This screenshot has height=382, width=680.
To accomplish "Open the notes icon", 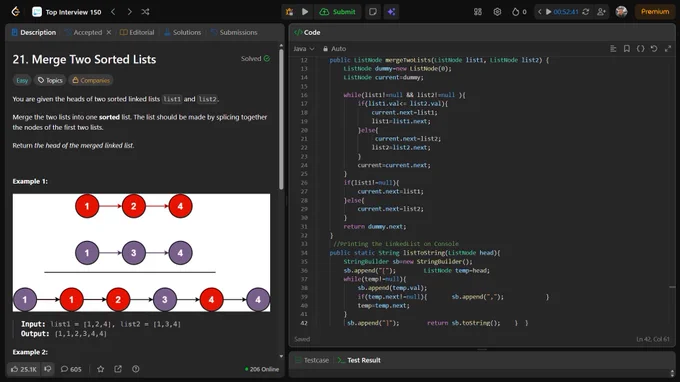I will point(373,12).
